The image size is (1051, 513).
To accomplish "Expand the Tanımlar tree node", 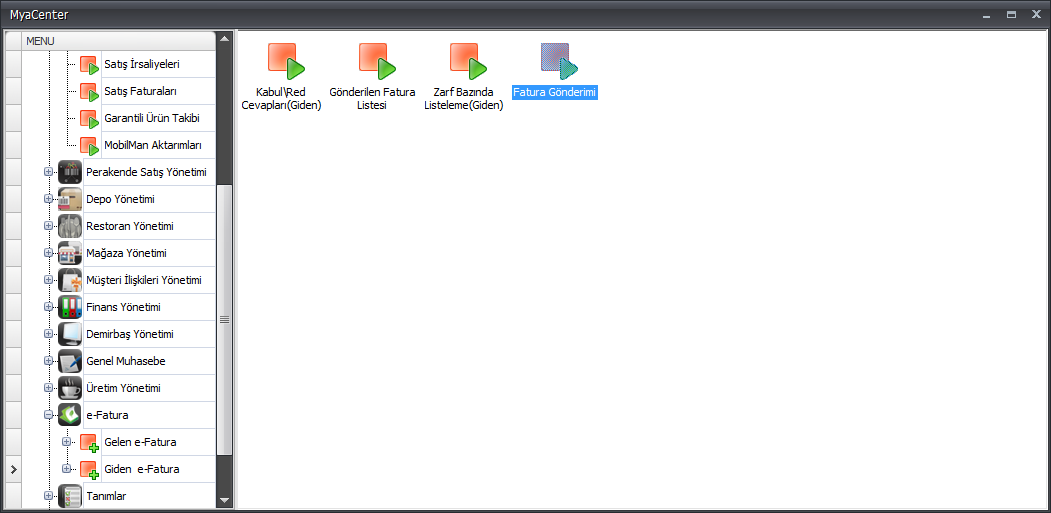I will tap(47, 496).
